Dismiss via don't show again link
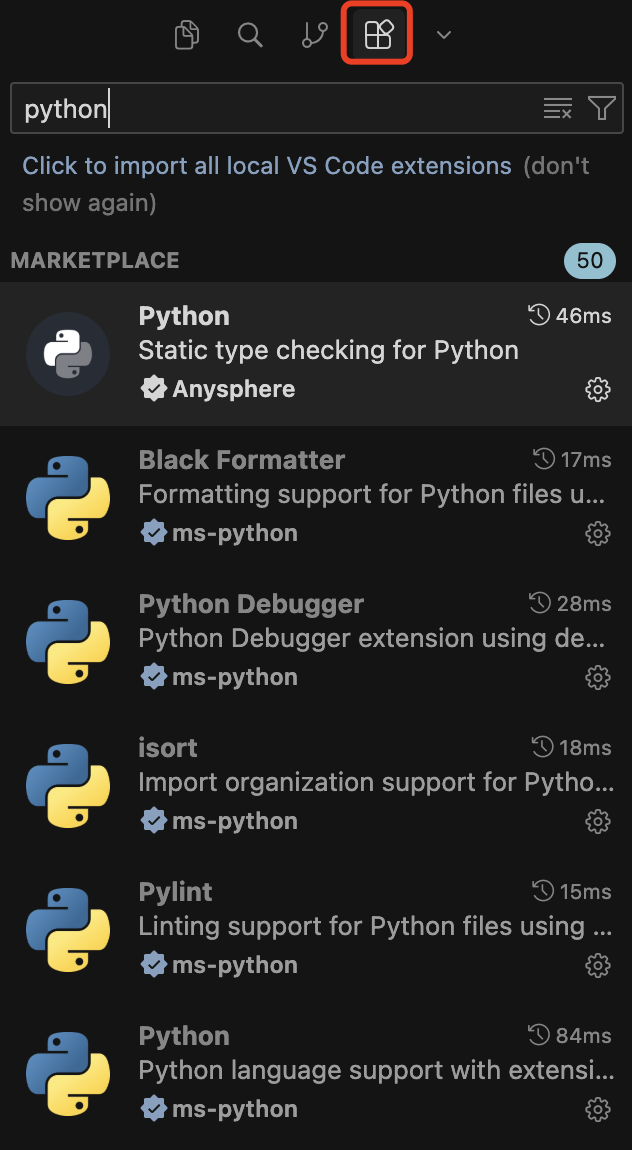Screen dimensions: 632x1150 [x=306, y=184]
